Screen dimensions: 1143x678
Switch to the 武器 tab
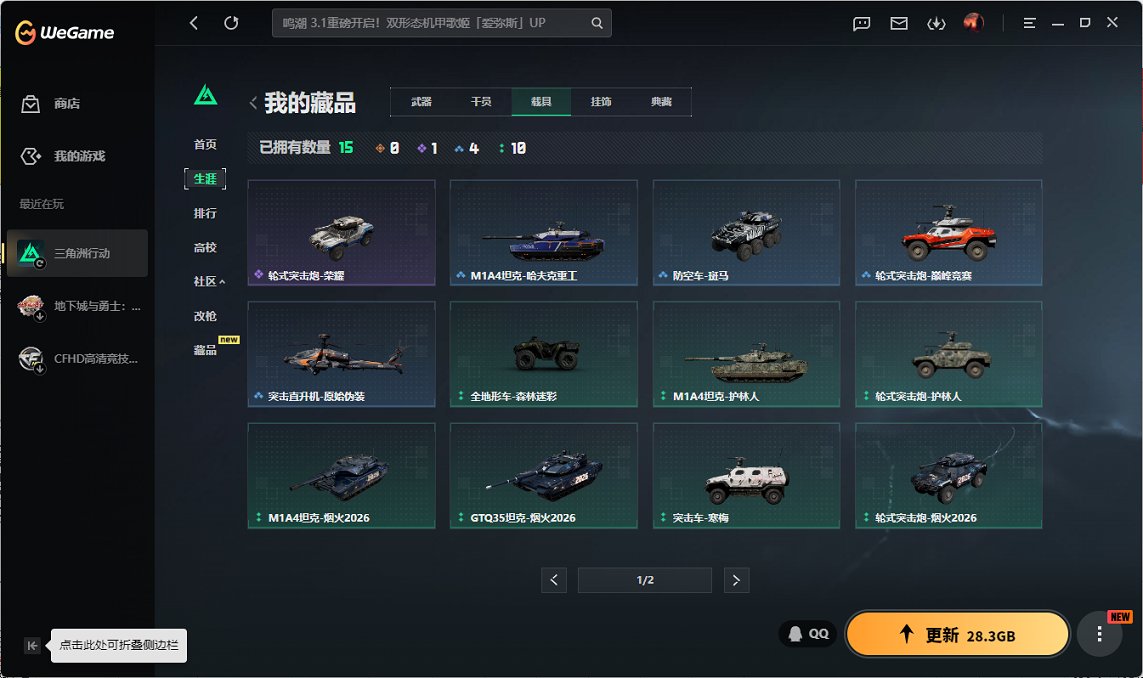[421, 102]
